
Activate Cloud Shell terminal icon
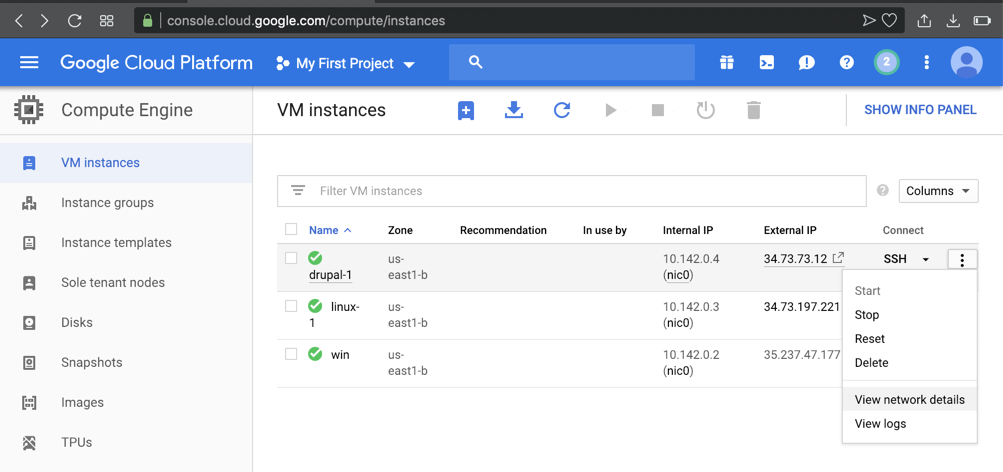click(767, 63)
